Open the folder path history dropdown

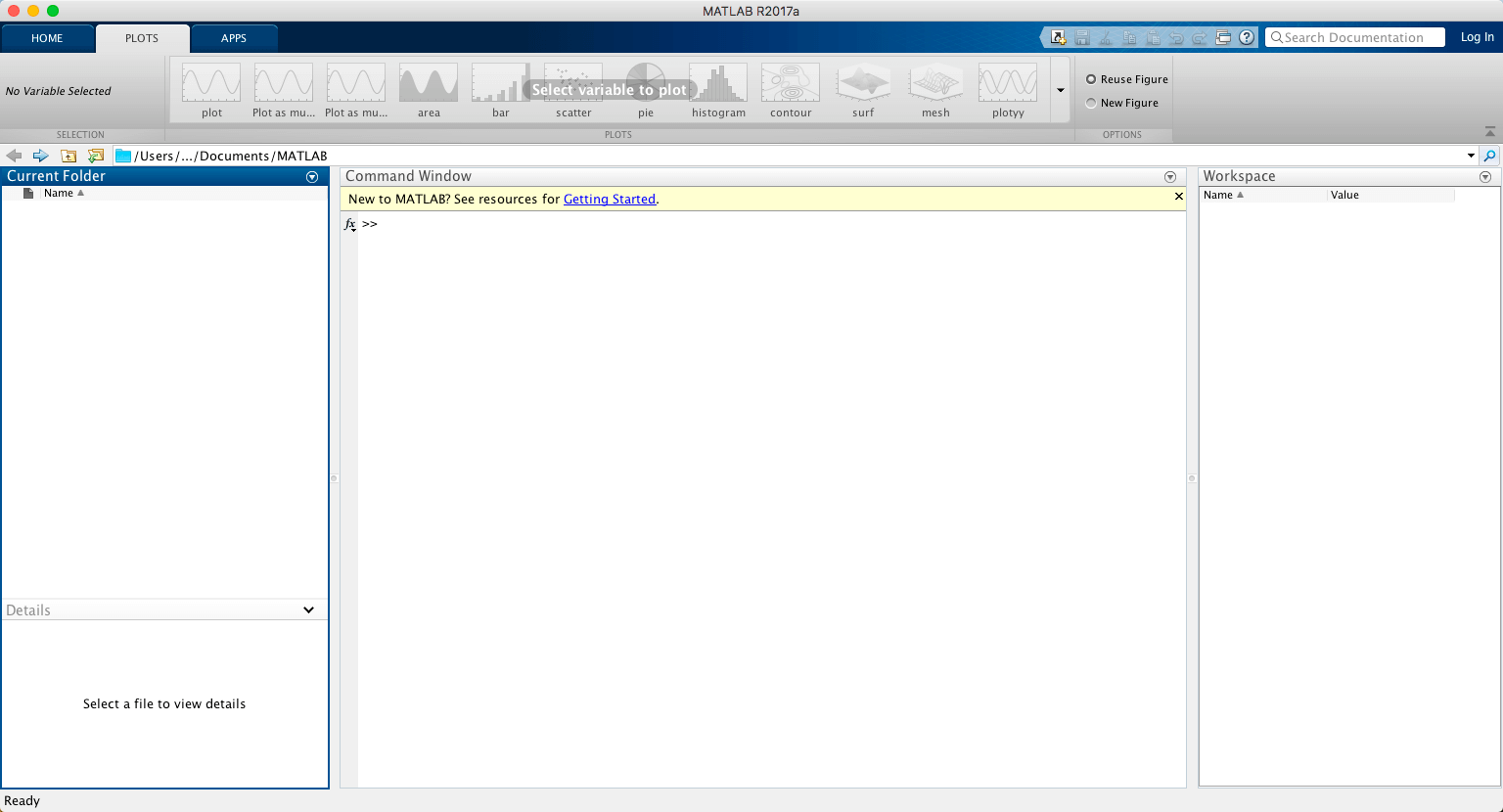(x=1471, y=156)
